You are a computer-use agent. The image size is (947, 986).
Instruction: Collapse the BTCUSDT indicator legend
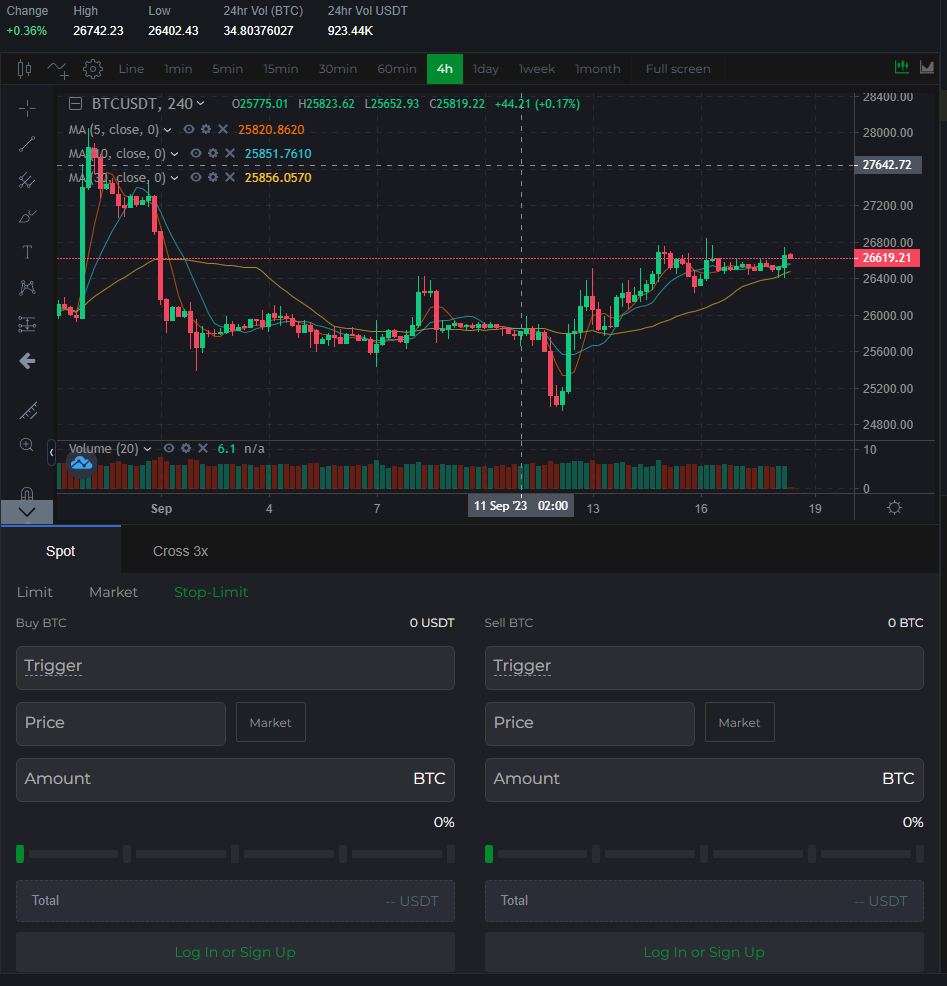coord(75,104)
